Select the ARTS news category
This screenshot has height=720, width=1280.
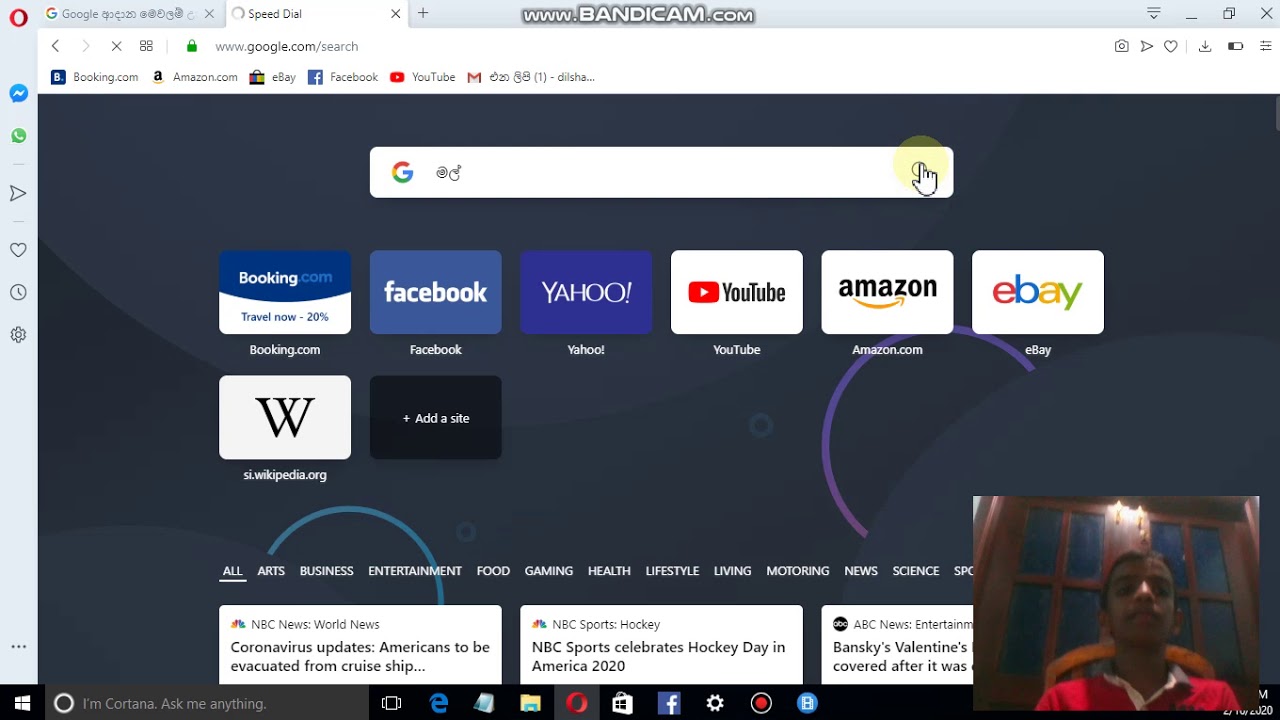pos(271,571)
